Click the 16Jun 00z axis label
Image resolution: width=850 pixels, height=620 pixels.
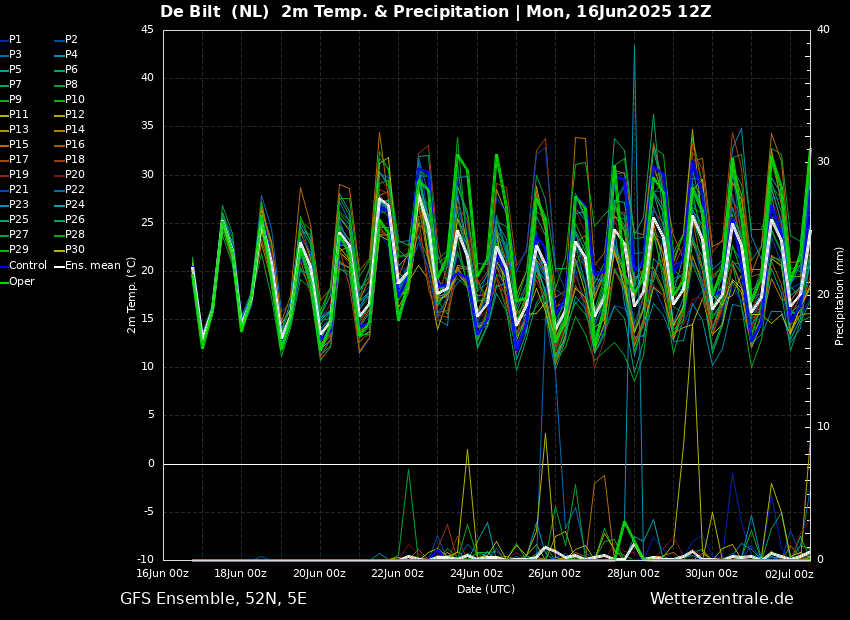162,574
